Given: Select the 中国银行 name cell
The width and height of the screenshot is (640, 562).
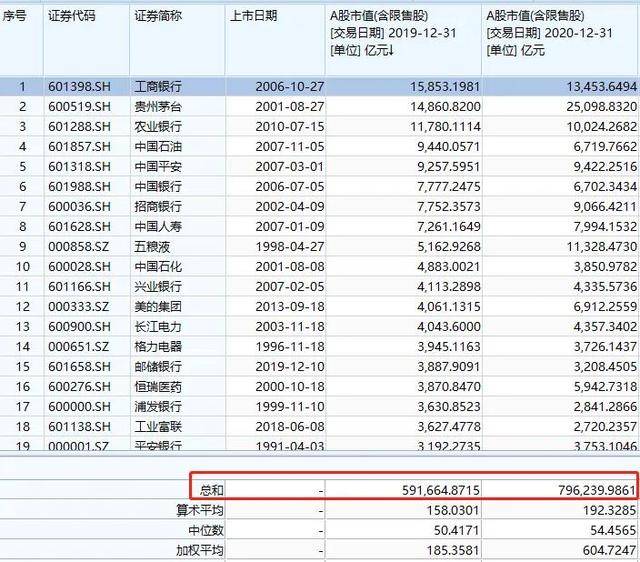Looking at the screenshot, I should point(158,187).
